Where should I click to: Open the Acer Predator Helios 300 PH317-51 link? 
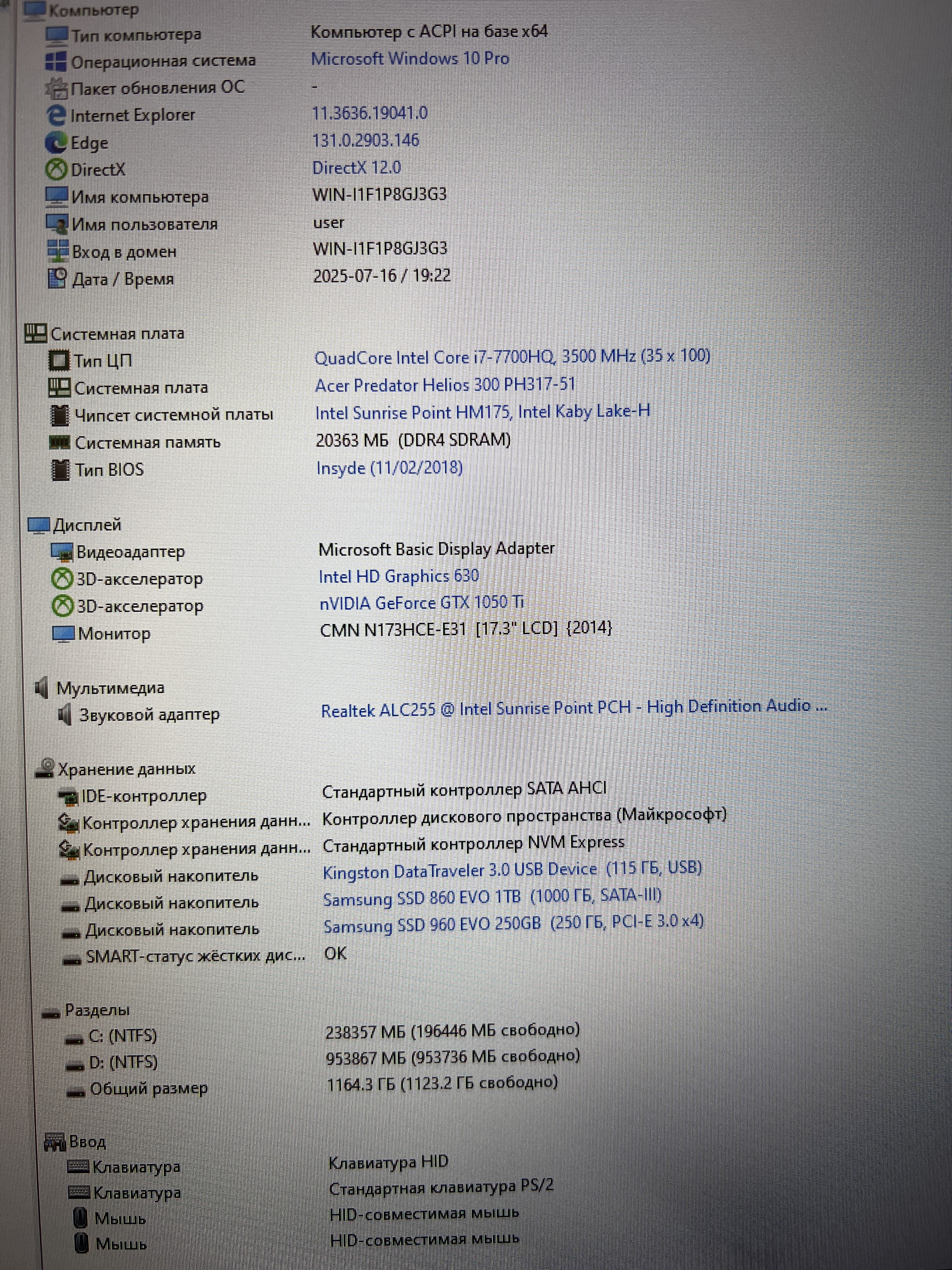[445, 385]
